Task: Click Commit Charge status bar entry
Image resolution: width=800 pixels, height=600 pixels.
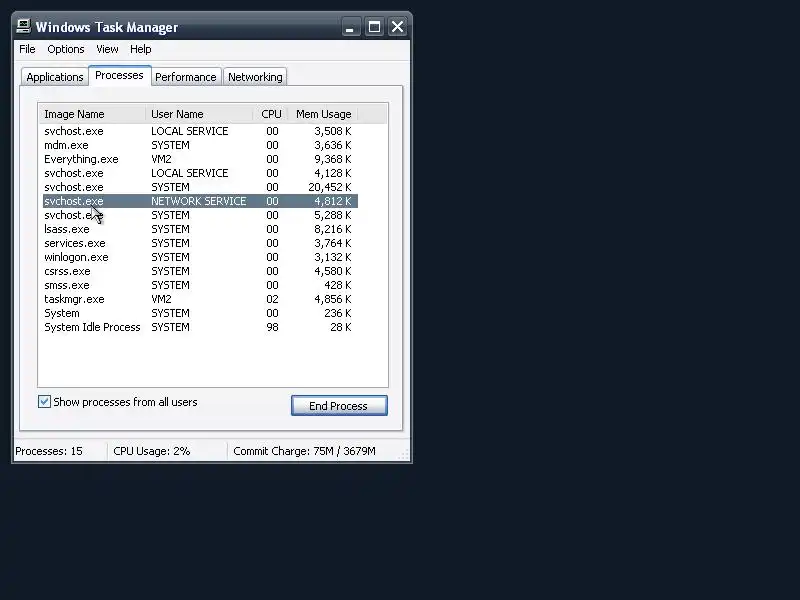Action: click(x=305, y=452)
